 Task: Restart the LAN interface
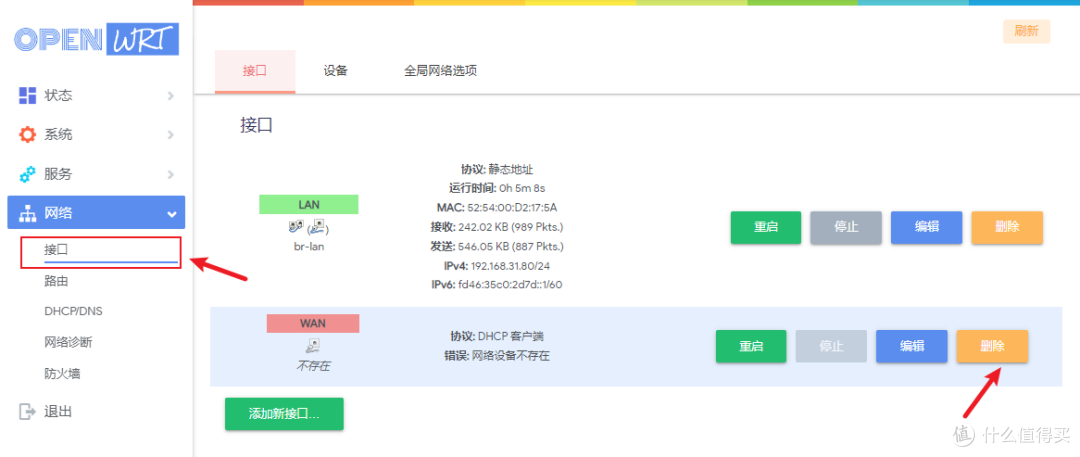point(766,227)
